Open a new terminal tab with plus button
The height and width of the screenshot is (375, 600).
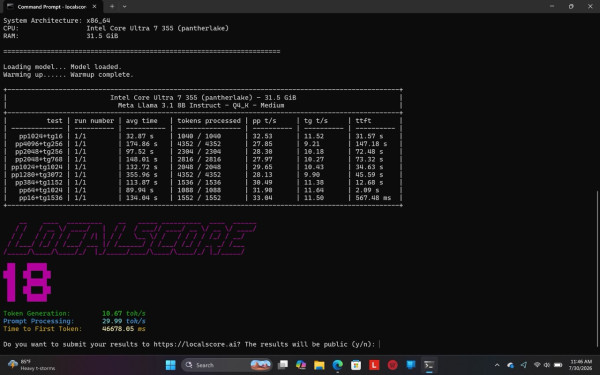[112, 7]
